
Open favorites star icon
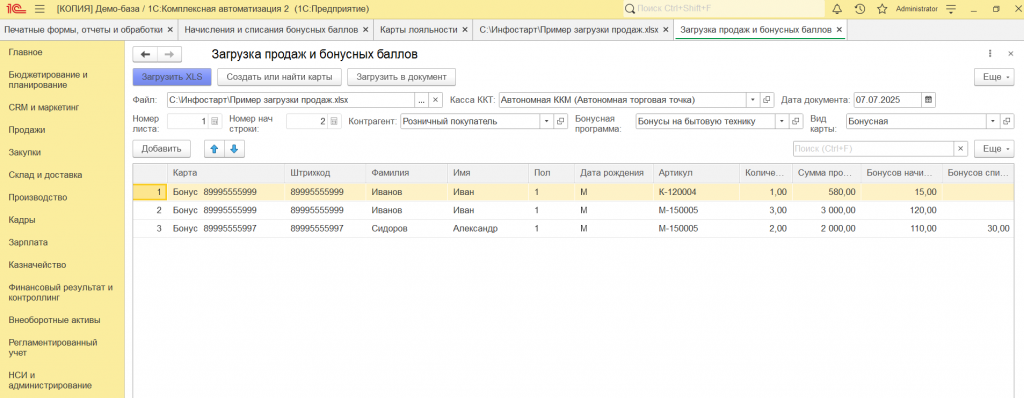pyautogui.click(x=882, y=9)
